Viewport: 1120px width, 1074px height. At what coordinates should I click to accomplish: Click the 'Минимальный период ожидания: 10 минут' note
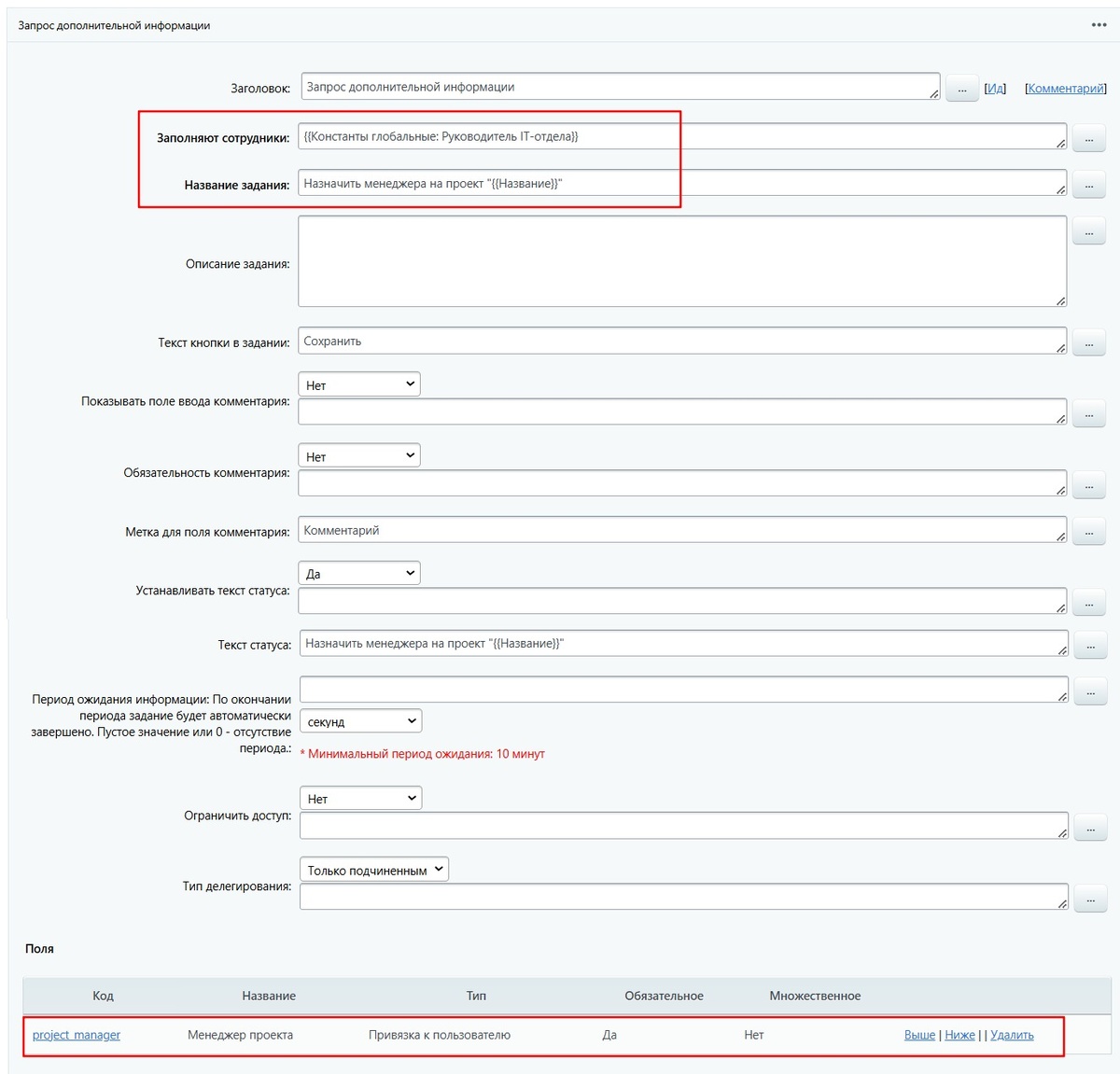tap(423, 754)
